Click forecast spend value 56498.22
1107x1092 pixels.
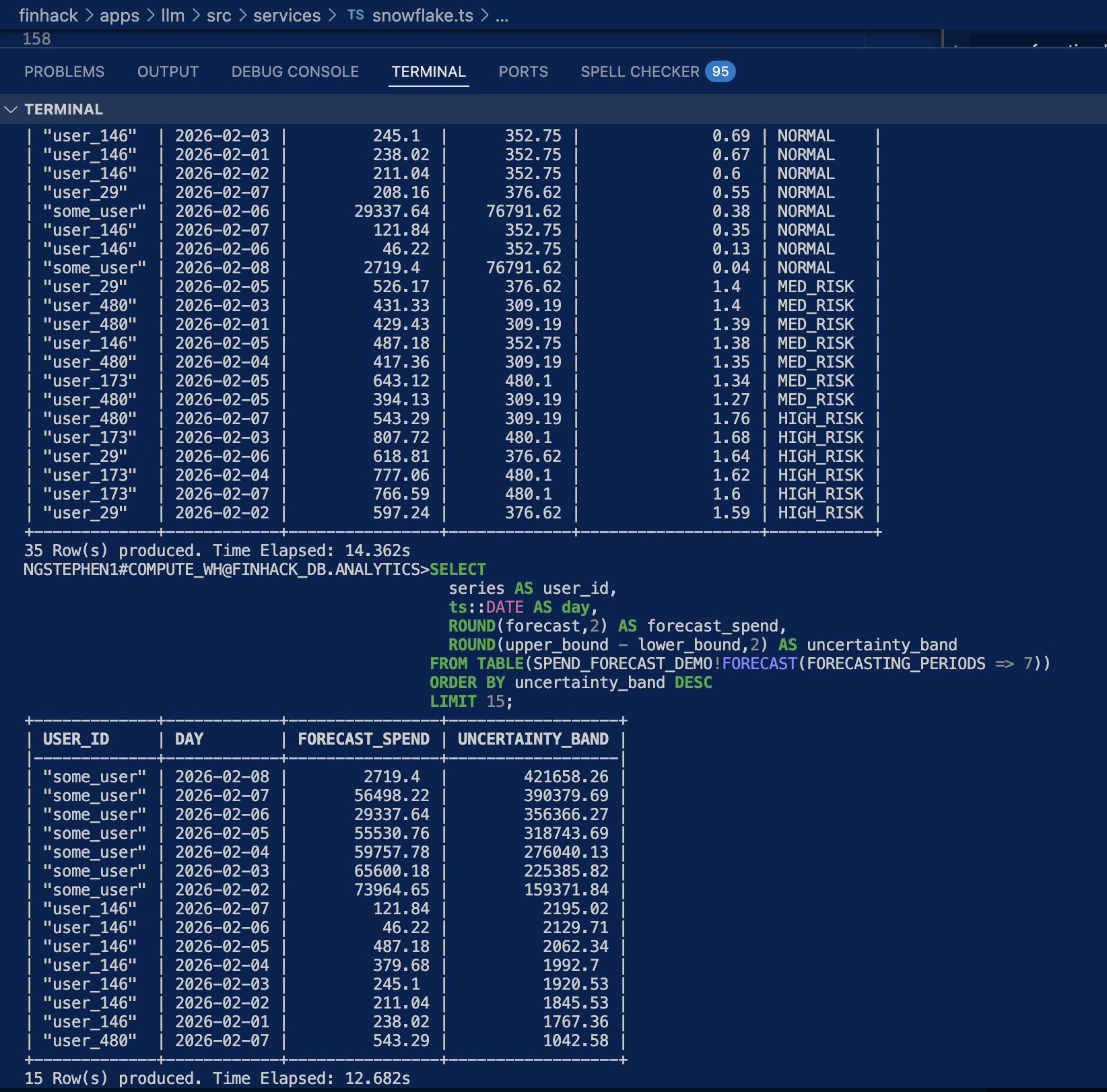(392, 796)
